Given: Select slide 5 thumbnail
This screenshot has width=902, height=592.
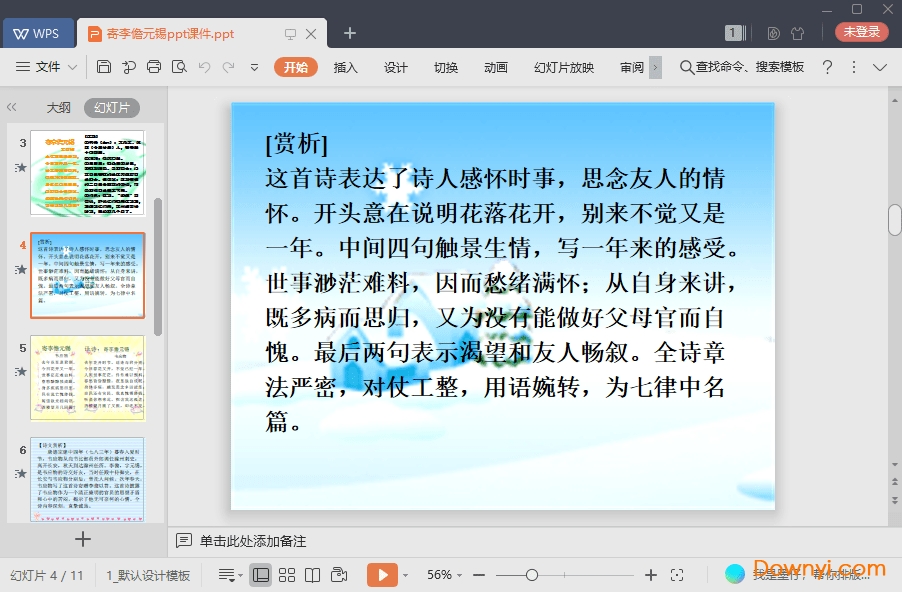Looking at the screenshot, I should pos(87,377).
